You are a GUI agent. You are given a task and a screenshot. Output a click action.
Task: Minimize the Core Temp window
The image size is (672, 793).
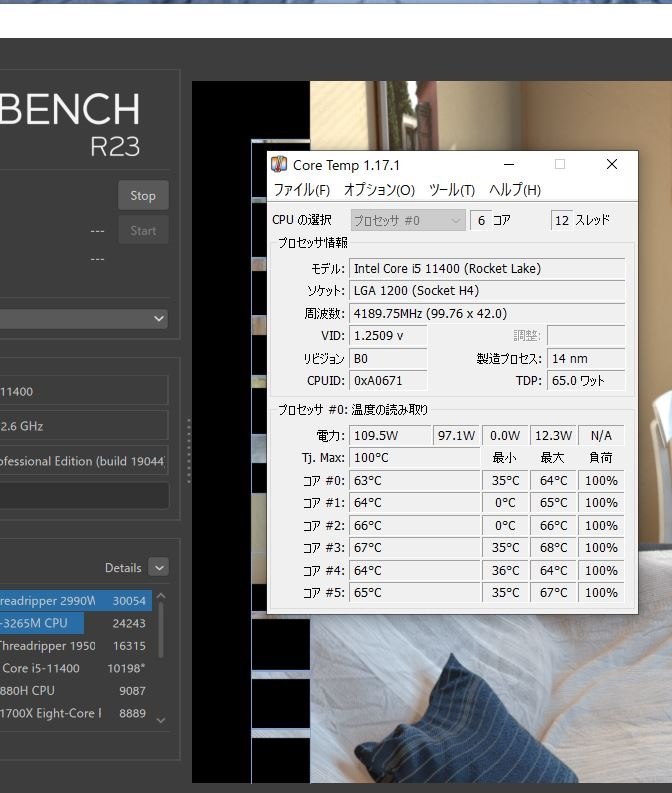509,164
